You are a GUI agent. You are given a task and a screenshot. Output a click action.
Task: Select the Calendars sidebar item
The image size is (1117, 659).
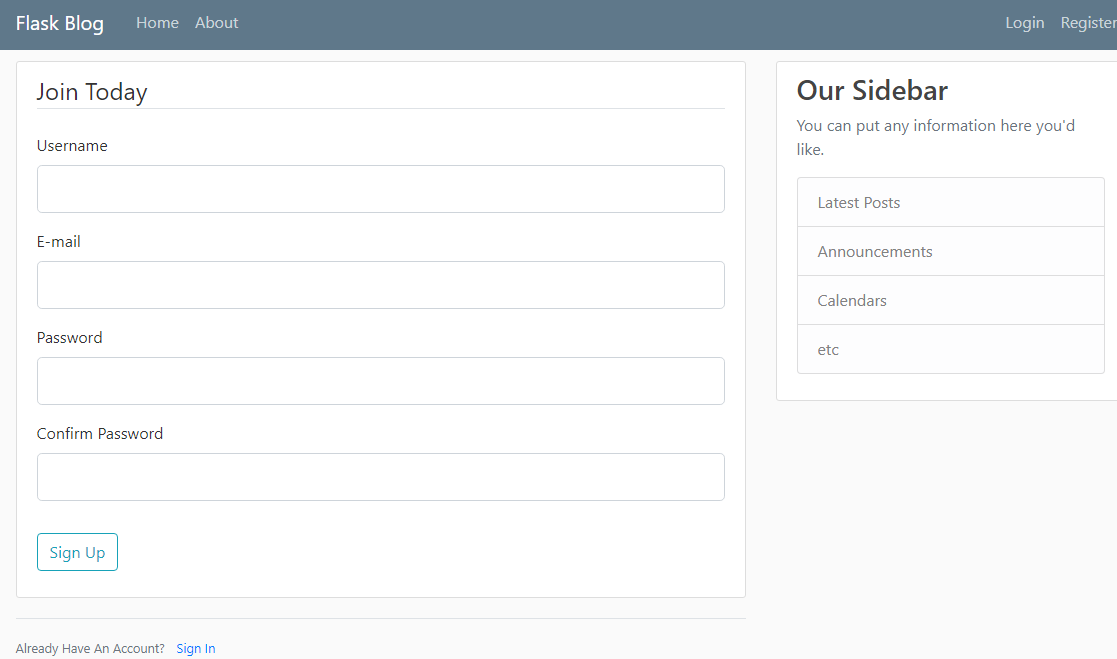[950, 301]
